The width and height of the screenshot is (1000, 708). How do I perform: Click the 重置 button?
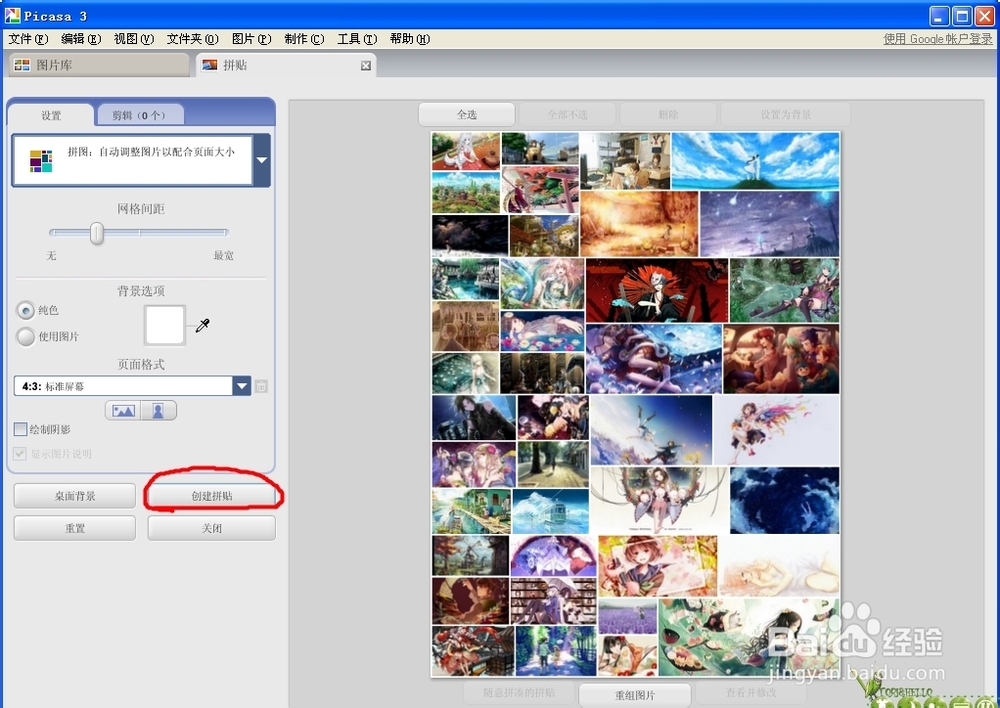[x=75, y=528]
